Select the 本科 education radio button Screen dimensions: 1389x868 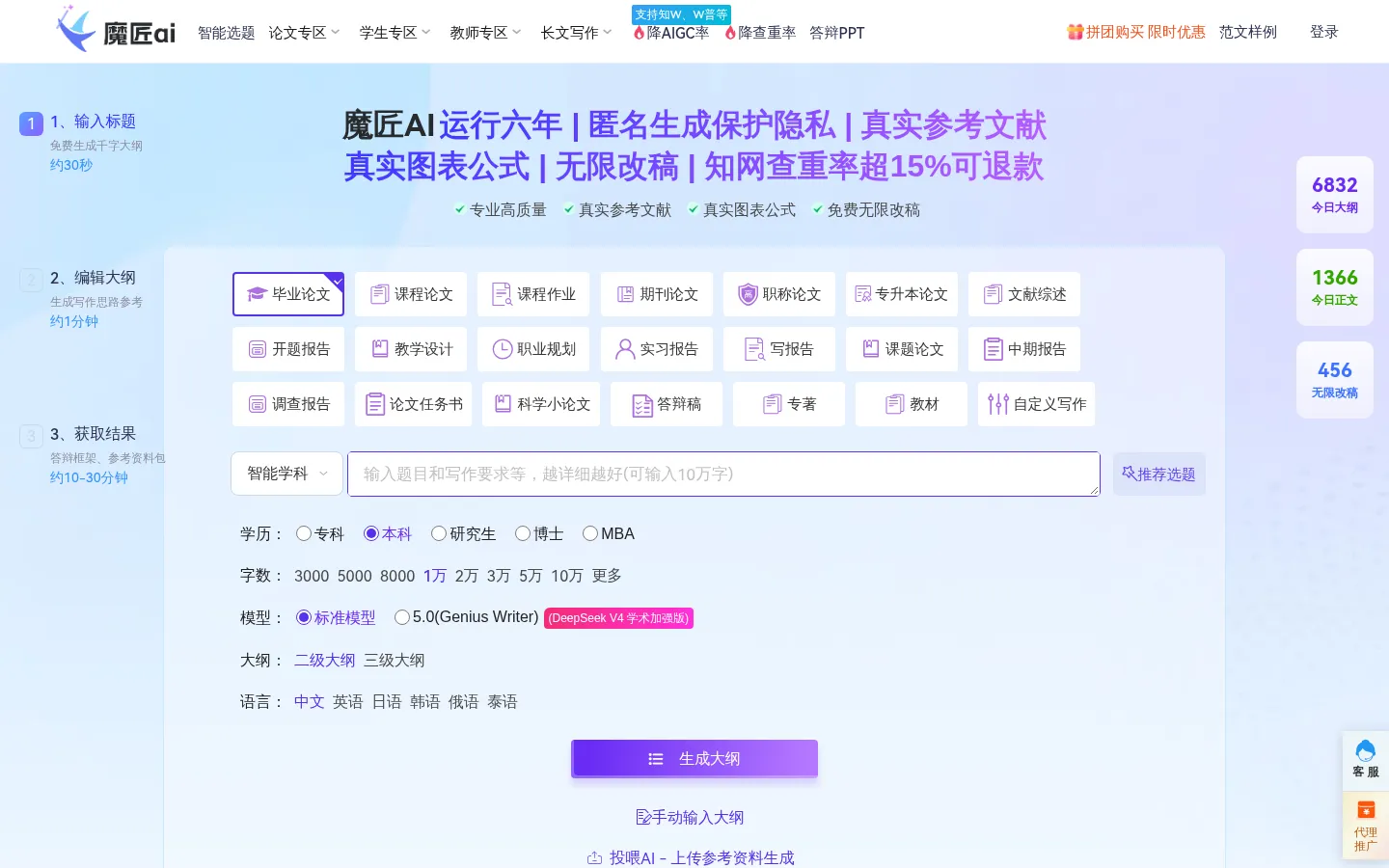(x=371, y=533)
